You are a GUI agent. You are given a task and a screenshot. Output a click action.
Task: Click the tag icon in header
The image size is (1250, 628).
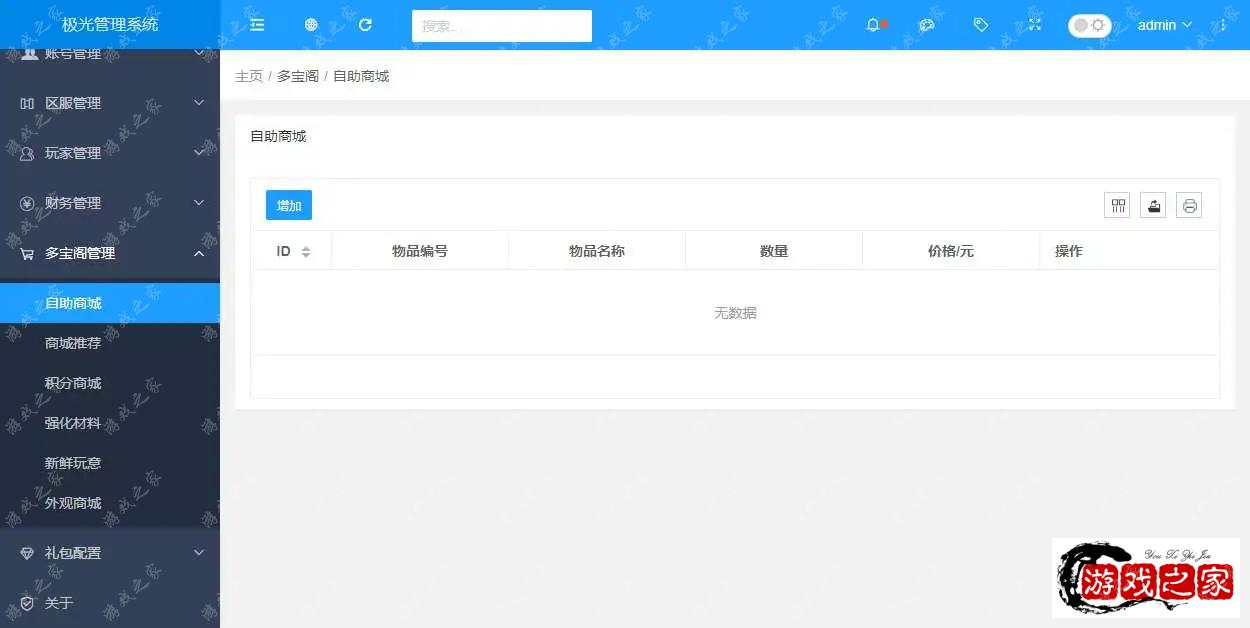click(x=981, y=25)
